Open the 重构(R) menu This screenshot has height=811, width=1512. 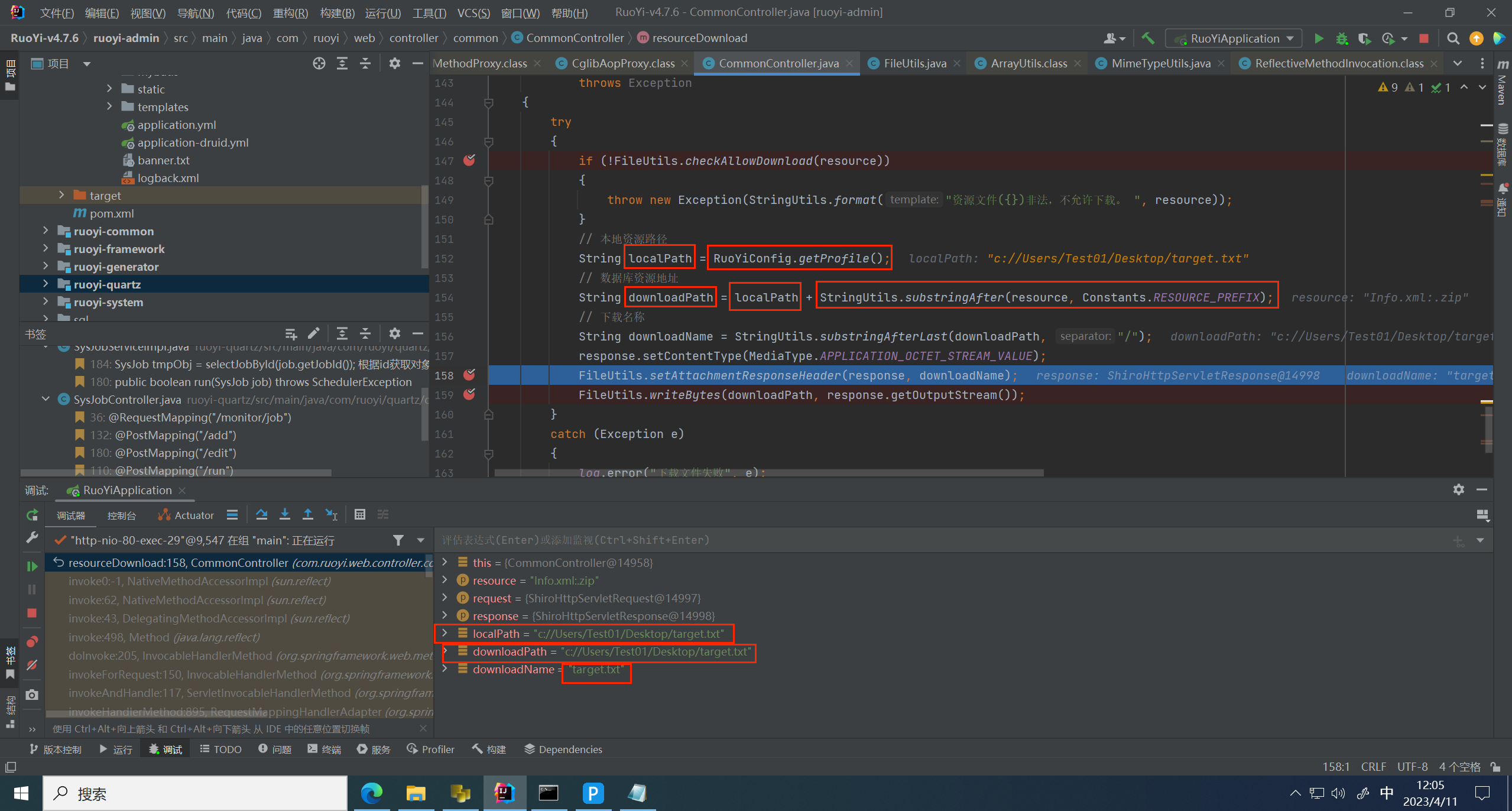tap(290, 13)
